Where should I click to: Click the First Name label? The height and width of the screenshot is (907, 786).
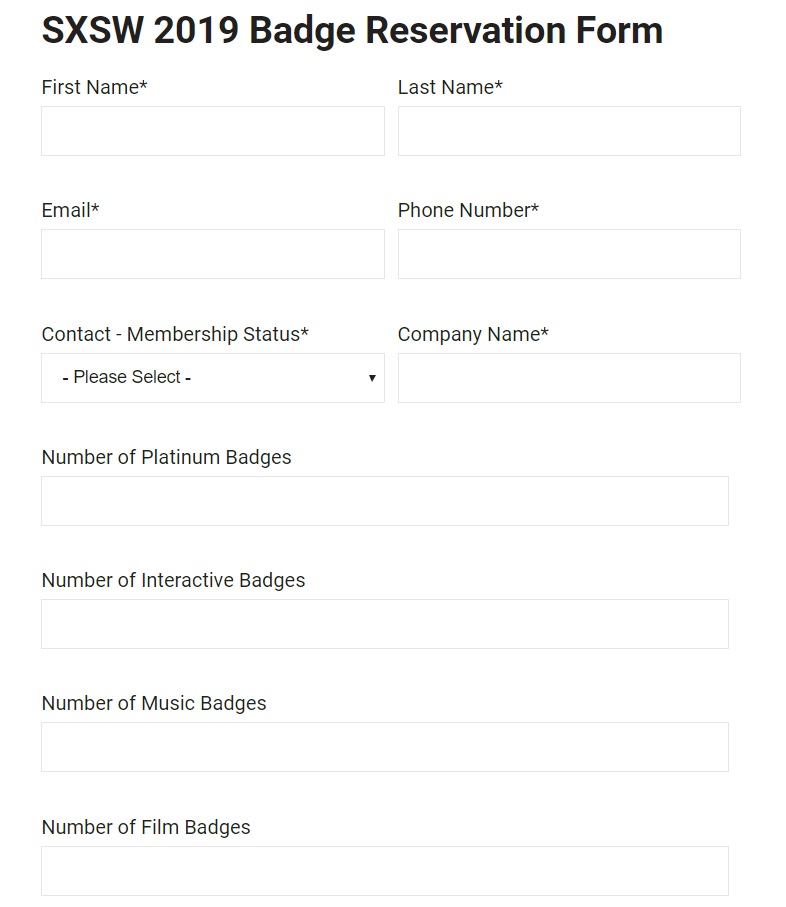coord(94,87)
